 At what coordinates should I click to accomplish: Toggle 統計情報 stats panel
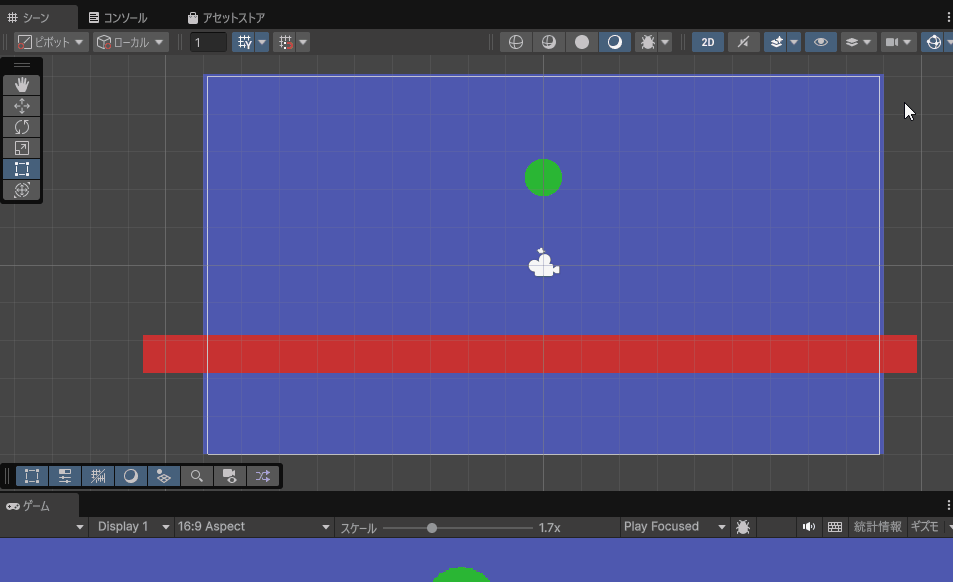[x=877, y=527]
